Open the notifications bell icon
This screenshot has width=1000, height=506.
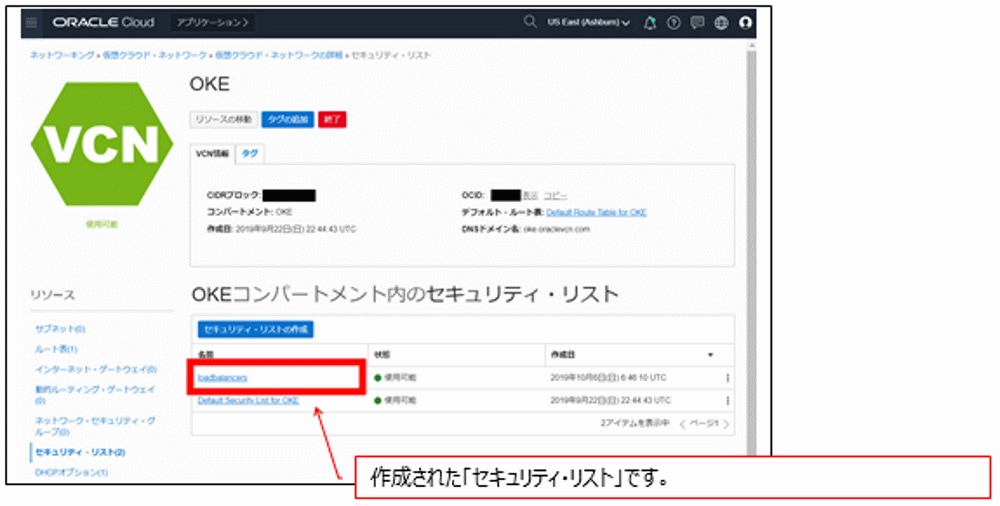pos(649,23)
